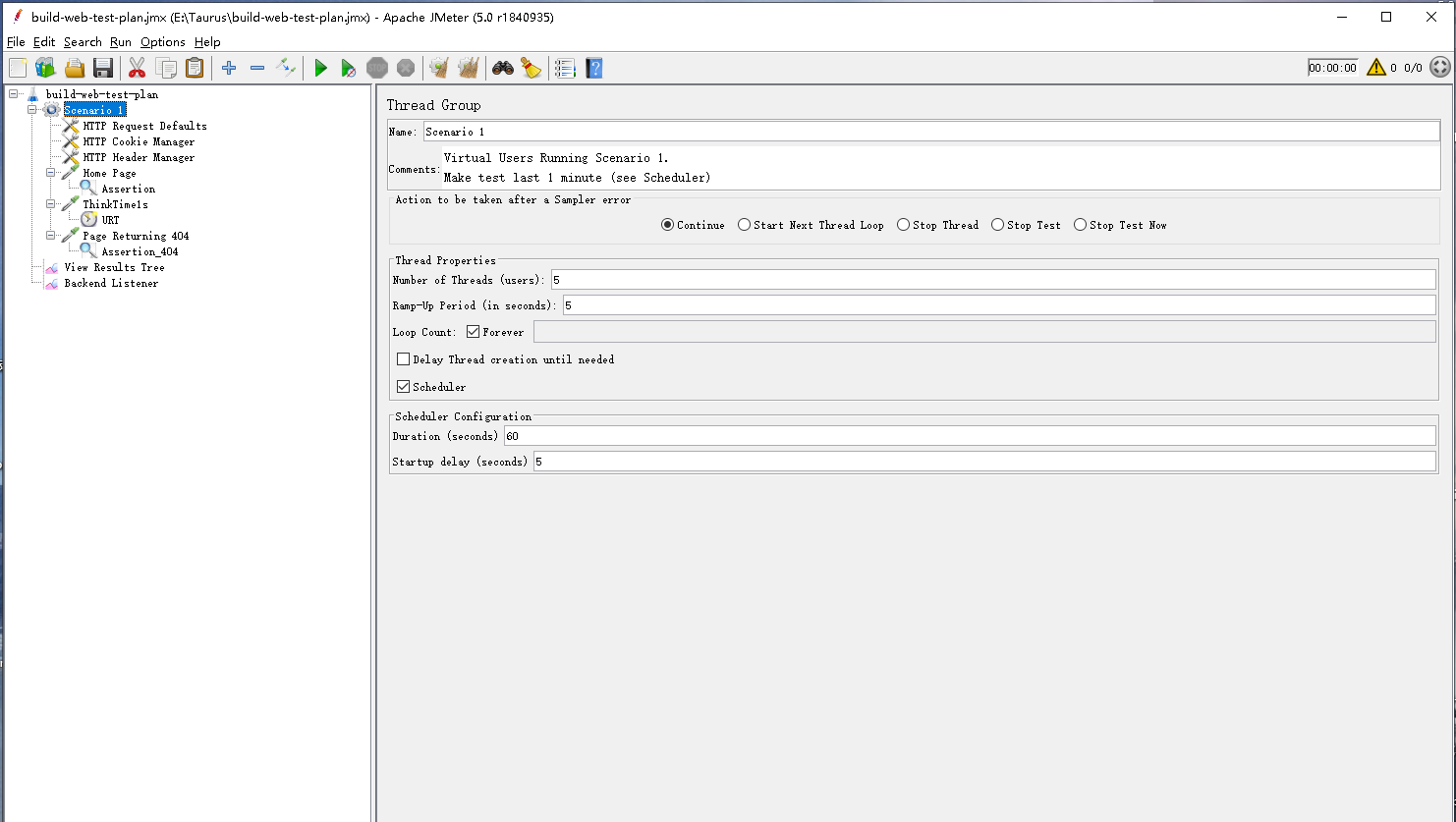1456x822 pixels.
Task: Toggle the Scheduler checkbox
Action: (404, 387)
